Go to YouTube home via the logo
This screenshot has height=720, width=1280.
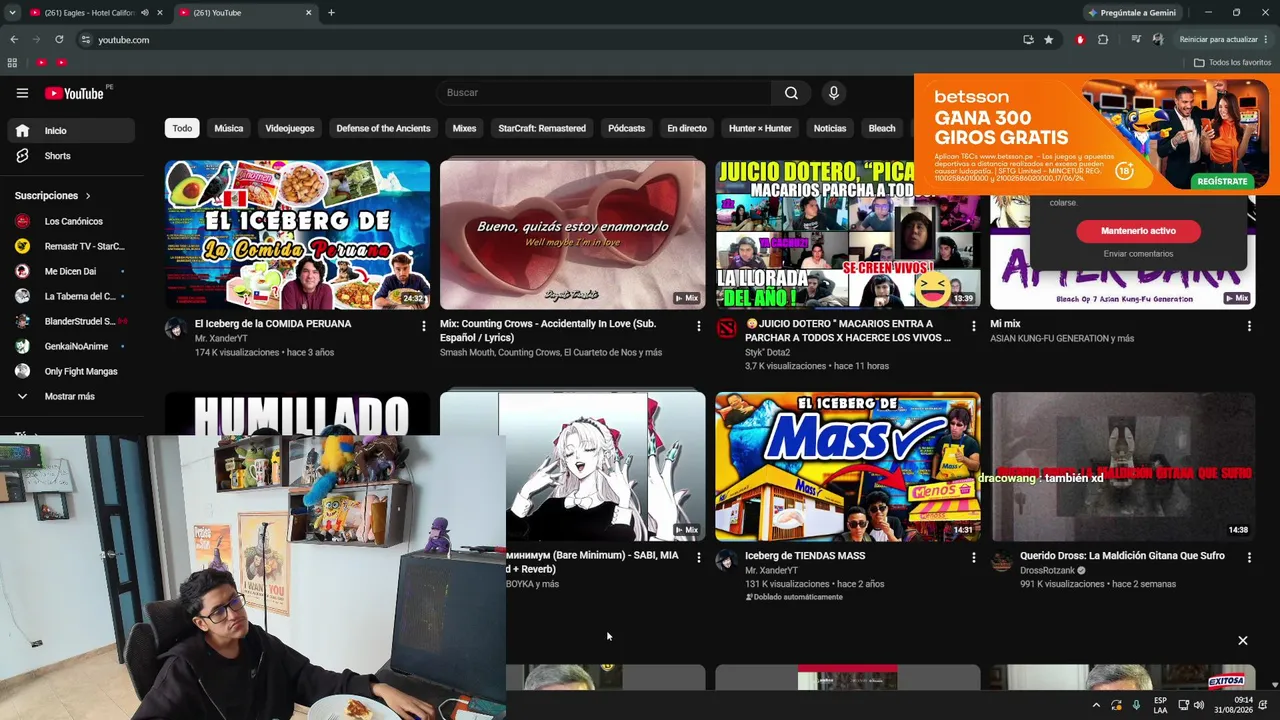point(74,93)
